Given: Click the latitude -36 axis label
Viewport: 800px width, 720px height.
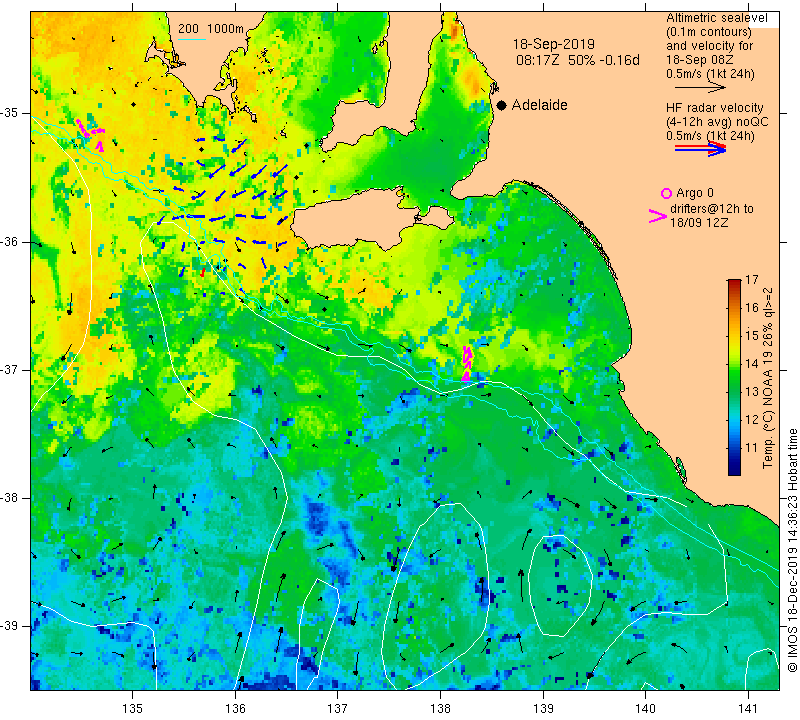Looking at the screenshot, I should [x=10, y=241].
